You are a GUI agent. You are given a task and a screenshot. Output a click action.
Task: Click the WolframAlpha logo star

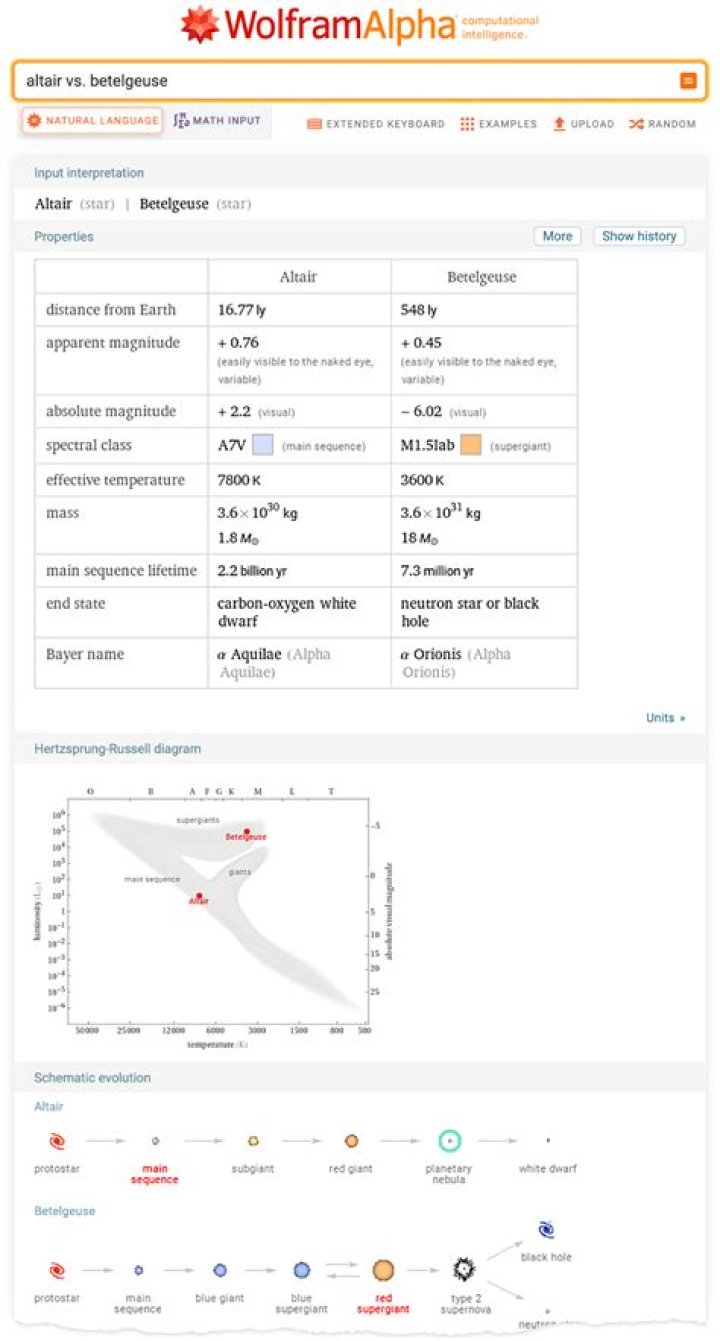(x=200, y=25)
